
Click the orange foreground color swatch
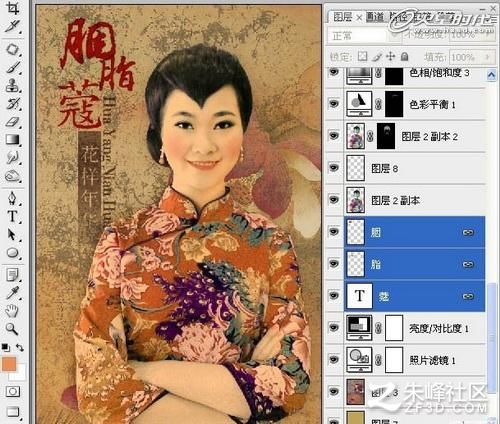[9, 364]
